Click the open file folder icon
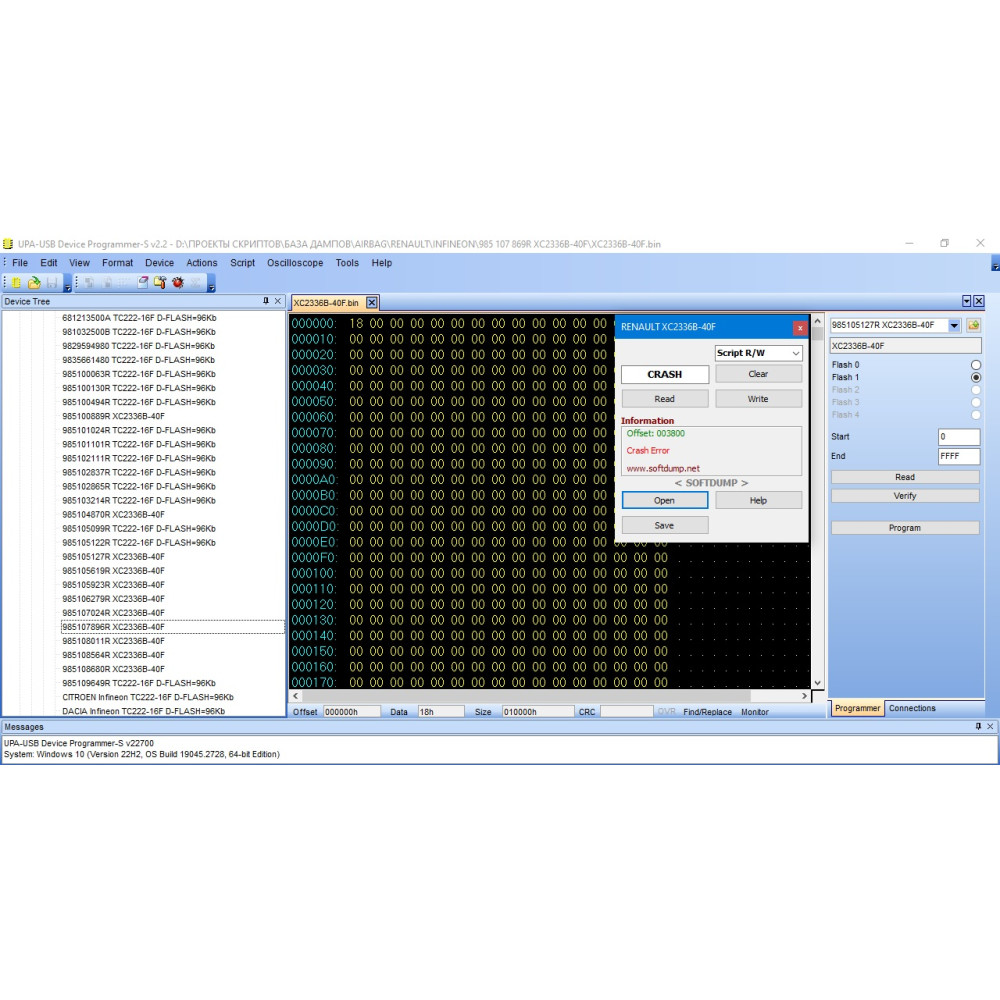 34,283
